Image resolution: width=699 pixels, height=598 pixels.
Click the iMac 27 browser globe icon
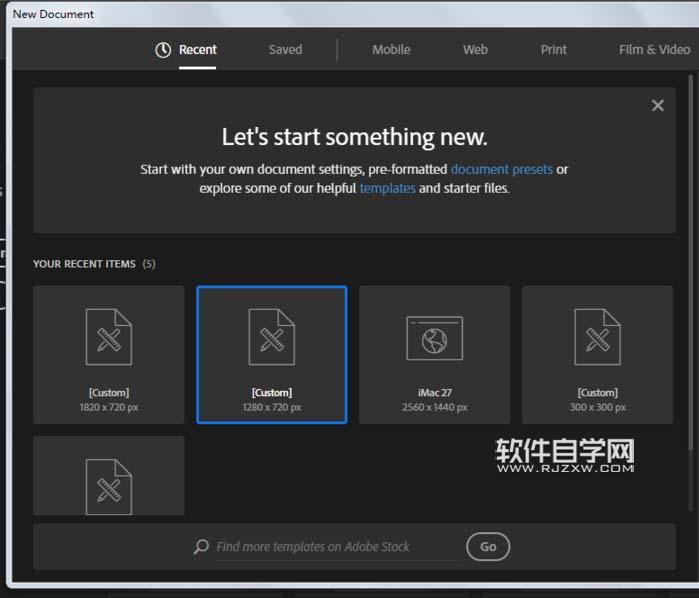[435, 338]
